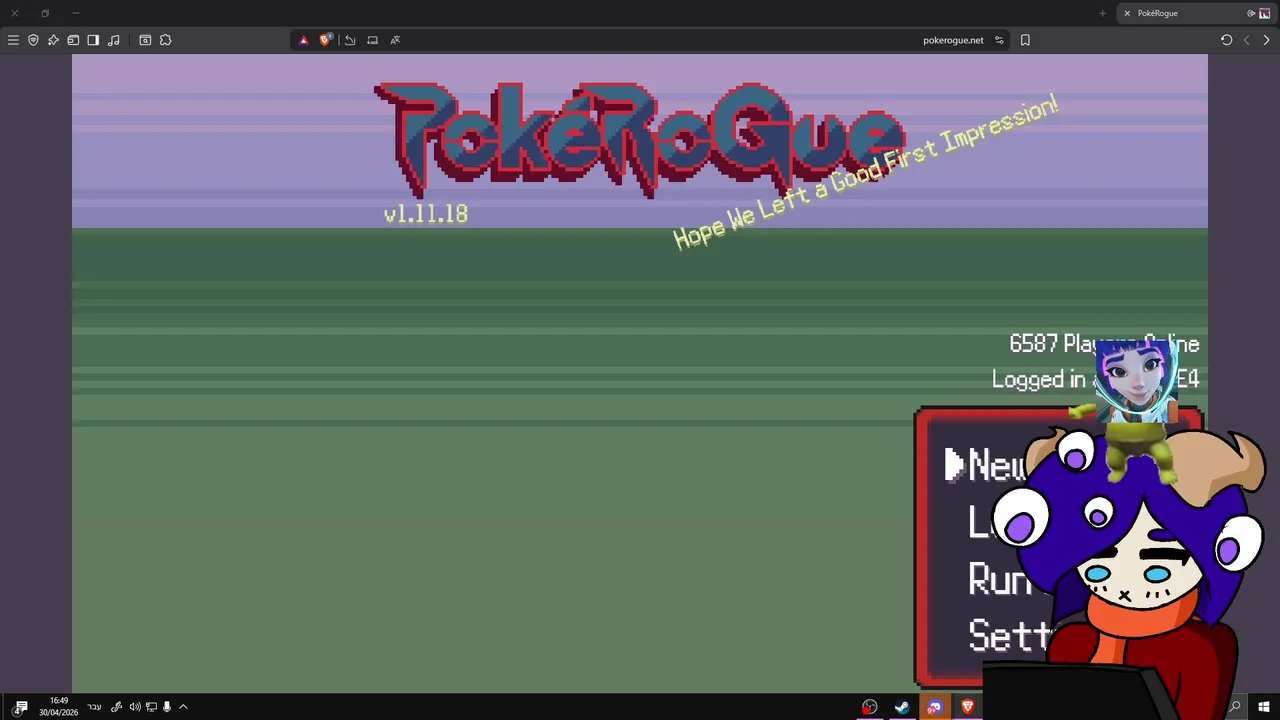The height and width of the screenshot is (720, 1280).
Task: Click the 'Logged in' status text
Action: click(1039, 379)
